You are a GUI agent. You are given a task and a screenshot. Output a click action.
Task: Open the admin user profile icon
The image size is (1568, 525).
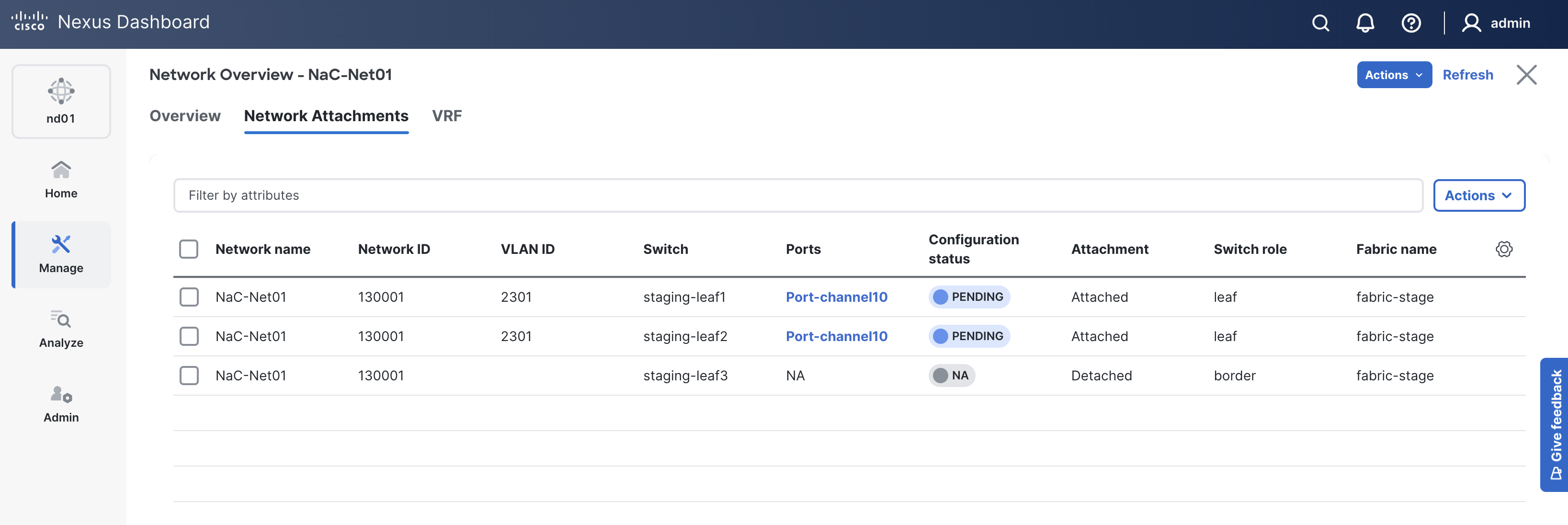pos(1471,23)
